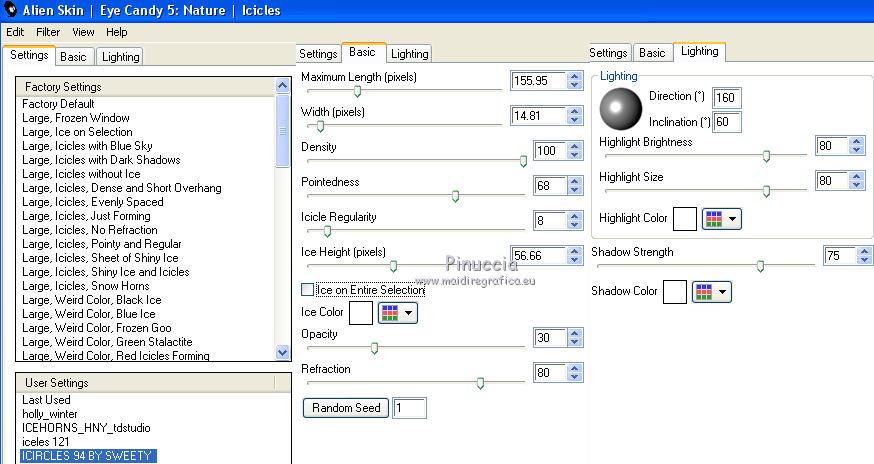874x464 pixels.
Task: Increase Ice Height with the up arrow
Action: 575,251
